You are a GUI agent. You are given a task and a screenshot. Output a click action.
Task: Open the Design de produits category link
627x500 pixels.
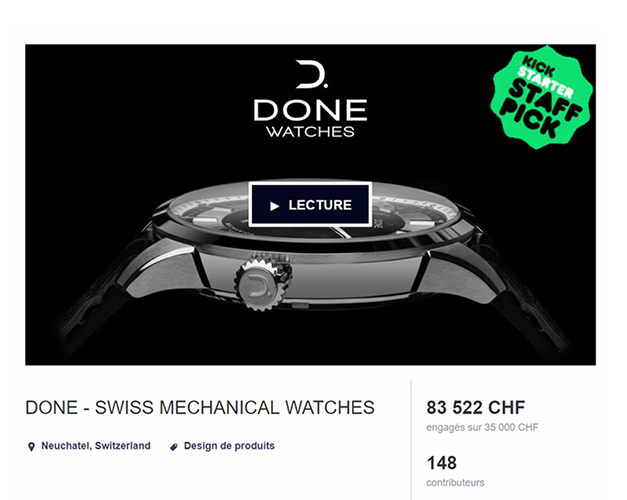[229, 446]
